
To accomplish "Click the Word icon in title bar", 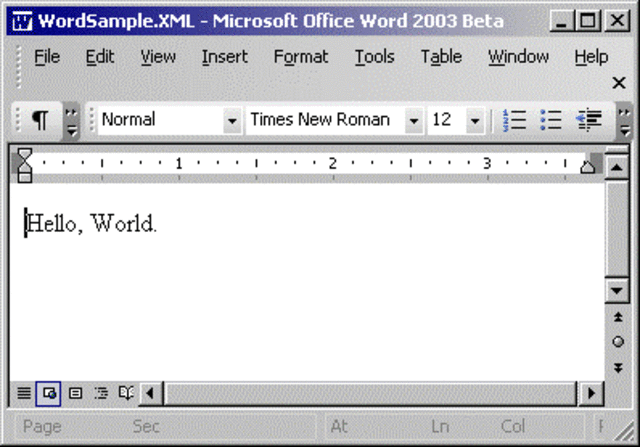I will pos(22,20).
